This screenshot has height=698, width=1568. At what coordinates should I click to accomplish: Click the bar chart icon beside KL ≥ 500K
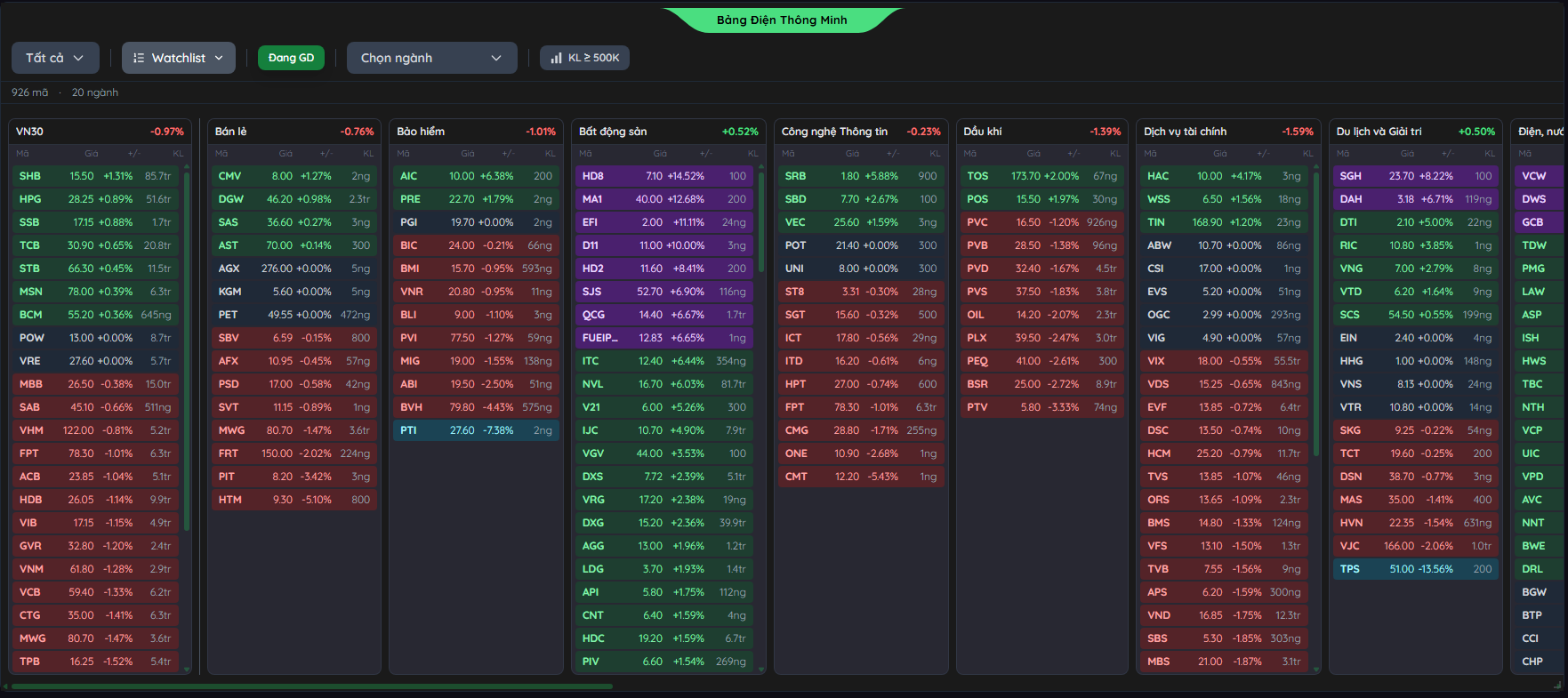pos(556,58)
